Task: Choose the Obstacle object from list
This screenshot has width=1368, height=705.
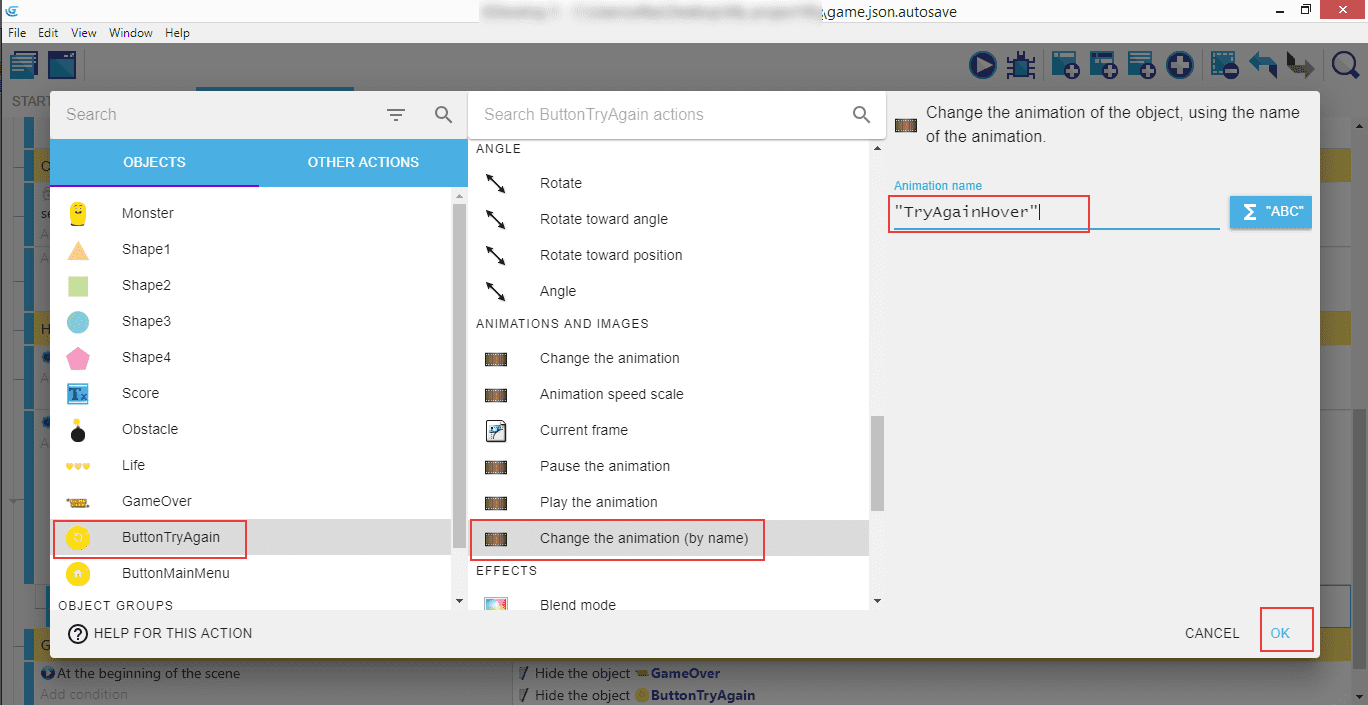Action: click(x=150, y=429)
